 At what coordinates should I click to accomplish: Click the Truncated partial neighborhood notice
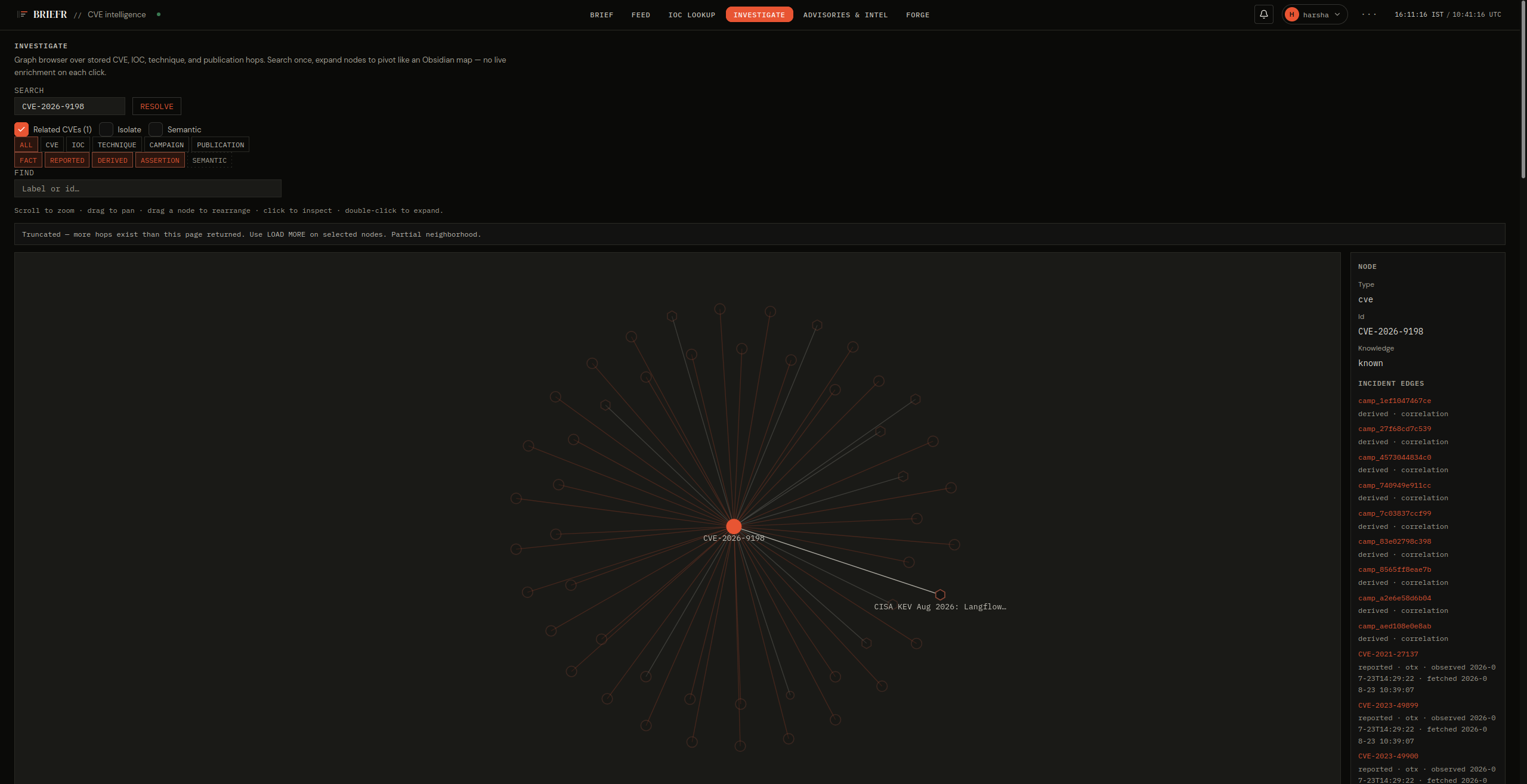point(759,234)
